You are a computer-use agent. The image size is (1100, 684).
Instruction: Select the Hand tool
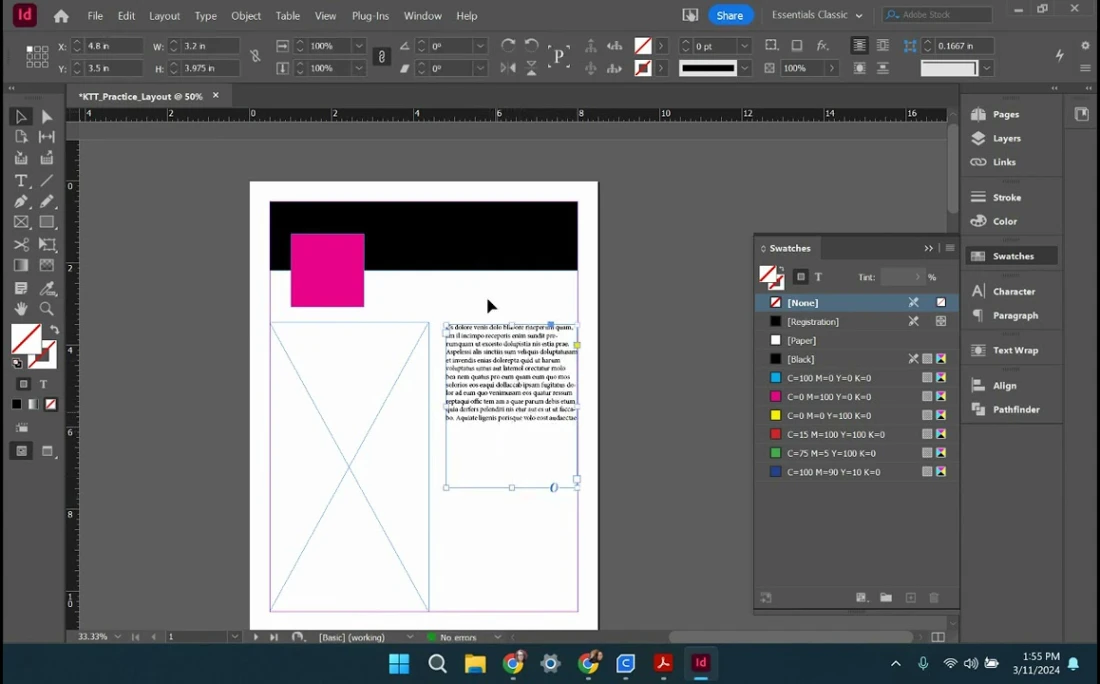pos(20,309)
